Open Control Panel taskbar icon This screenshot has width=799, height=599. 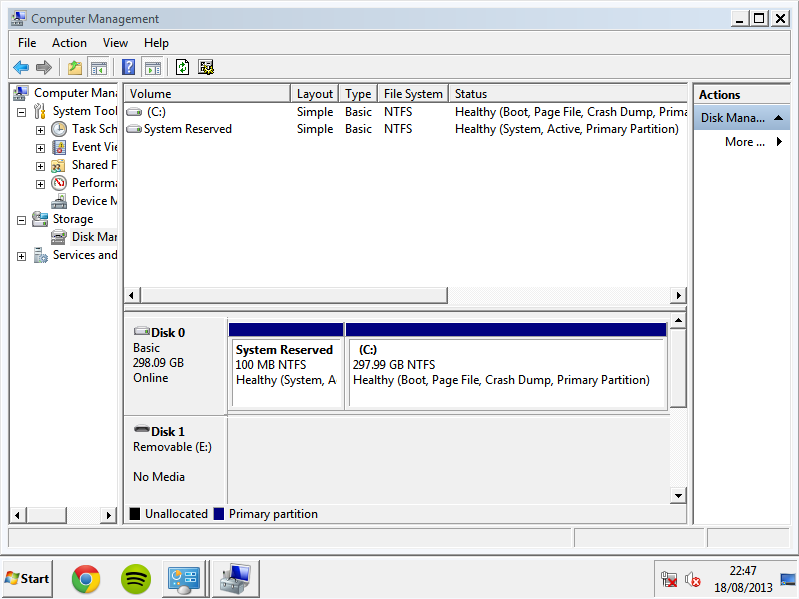pyautogui.click(x=184, y=579)
